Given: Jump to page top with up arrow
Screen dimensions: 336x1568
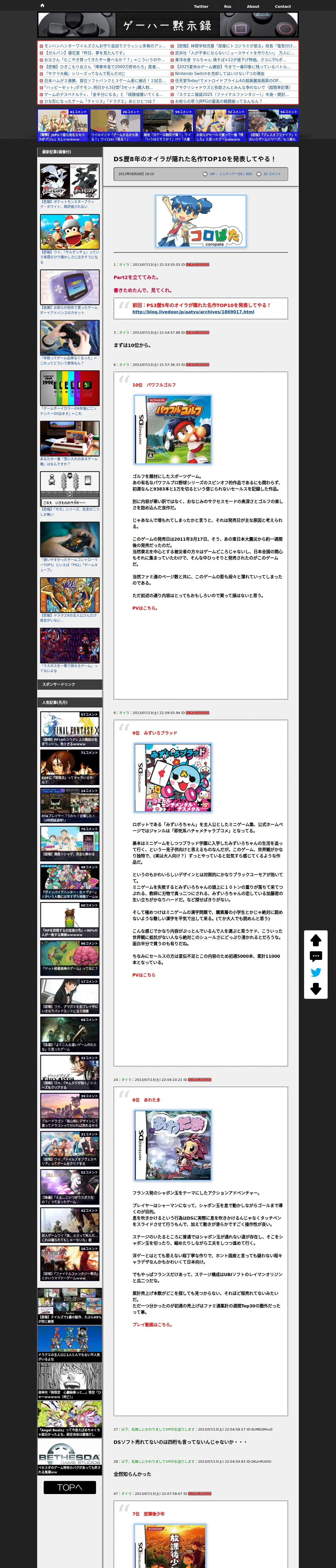Looking at the screenshot, I should tap(315, 941).
